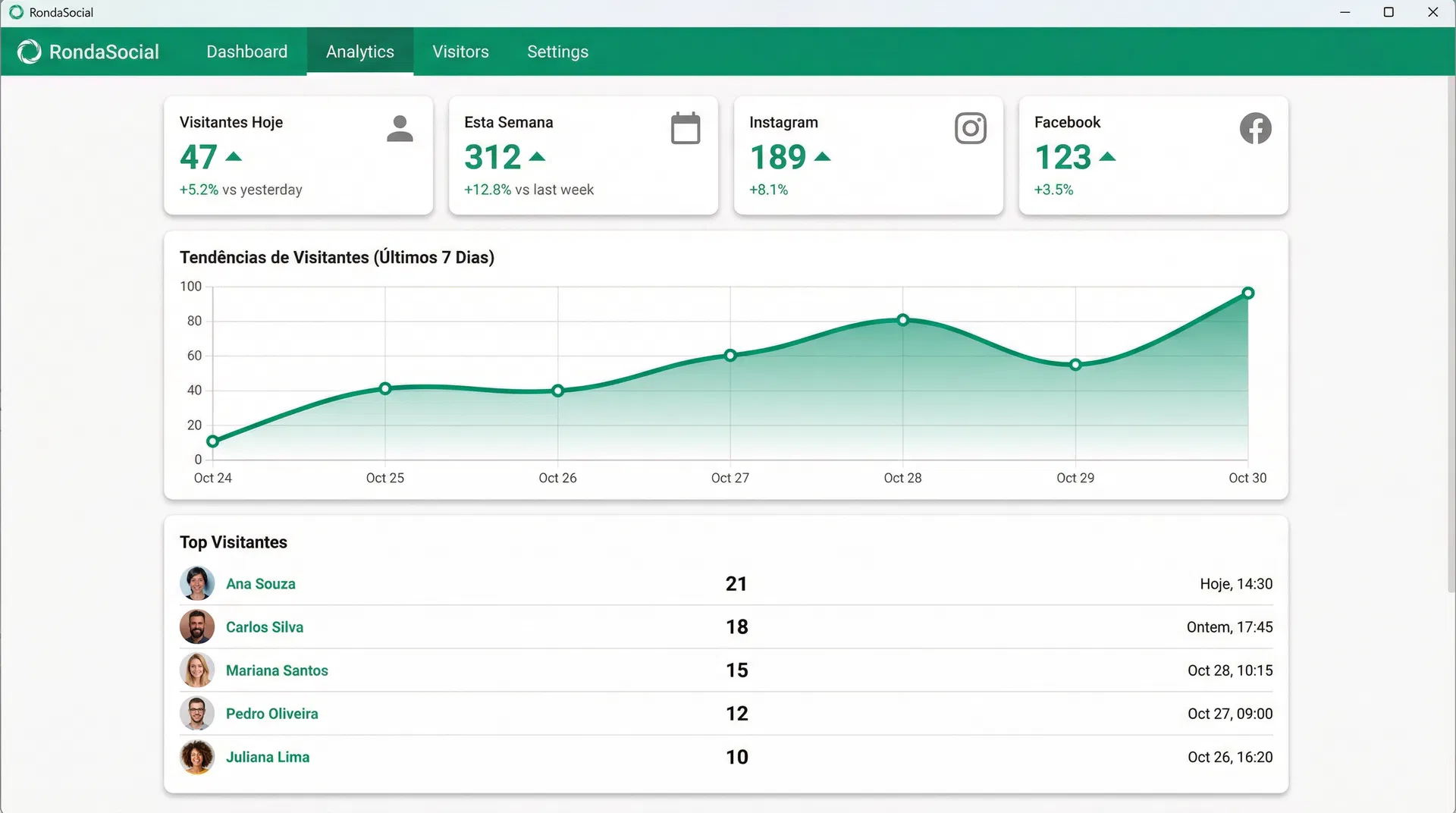
Task: Open Carlos Silva's profile link
Action: point(264,627)
